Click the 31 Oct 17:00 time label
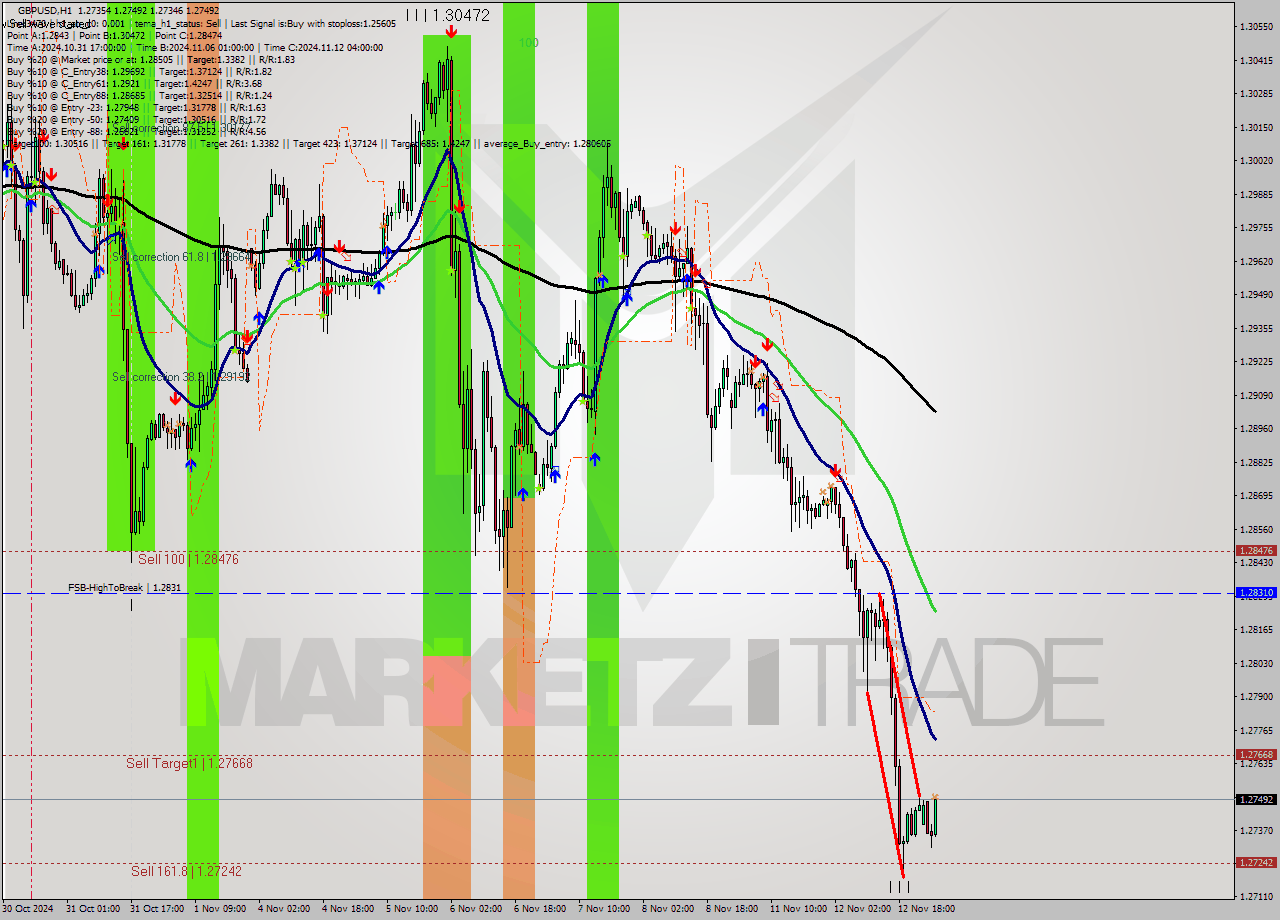 click(157, 909)
